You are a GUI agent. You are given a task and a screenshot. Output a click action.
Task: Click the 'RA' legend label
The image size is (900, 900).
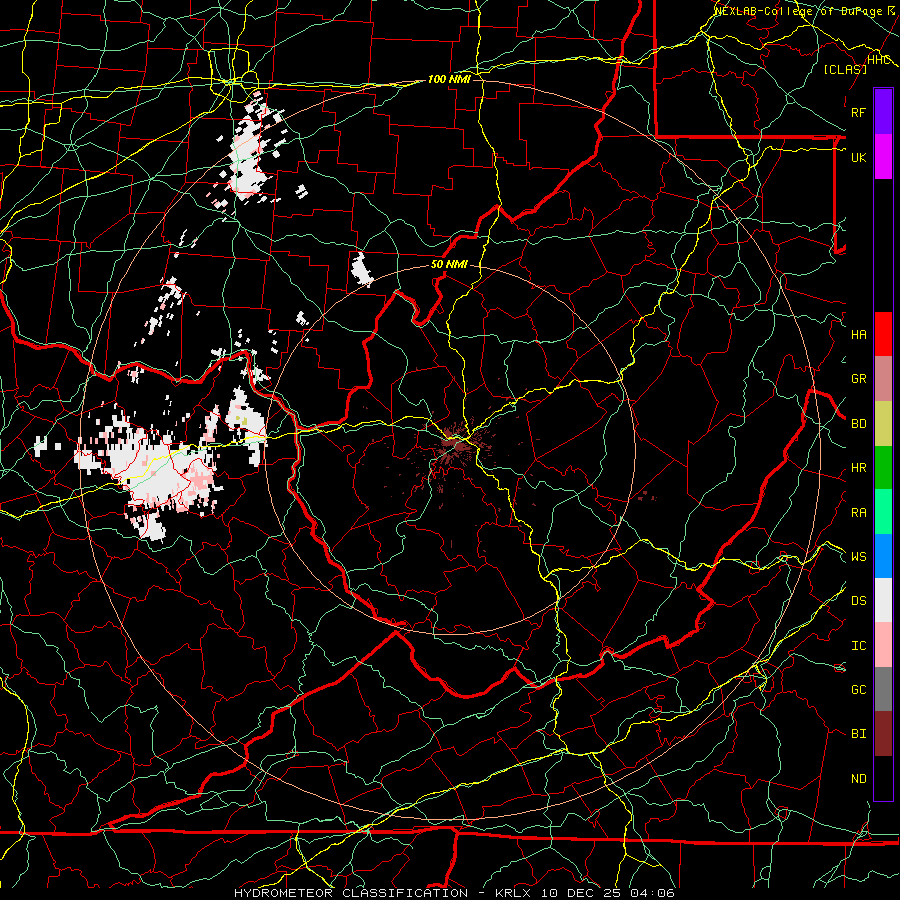click(x=858, y=513)
